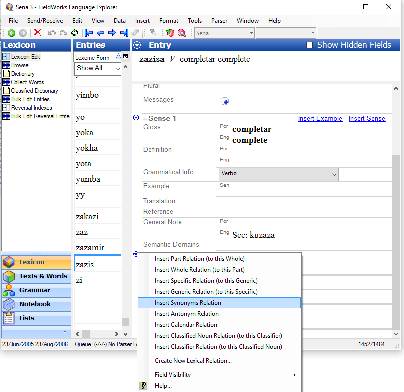The height and width of the screenshot is (392, 404).
Task: Click the gray Forward history toolbar icon
Action: (23, 33)
